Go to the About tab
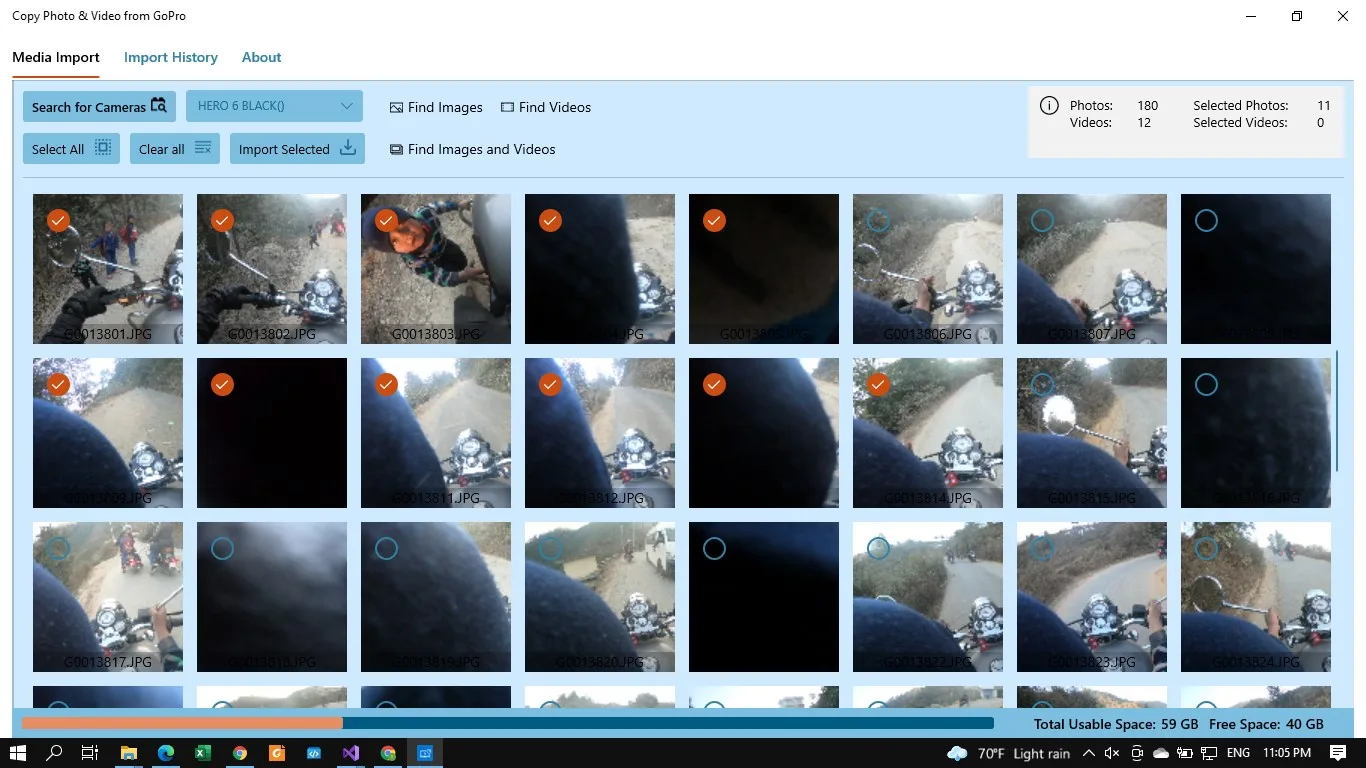The height and width of the screenshot is (768, 1366). tap(261, 57)
